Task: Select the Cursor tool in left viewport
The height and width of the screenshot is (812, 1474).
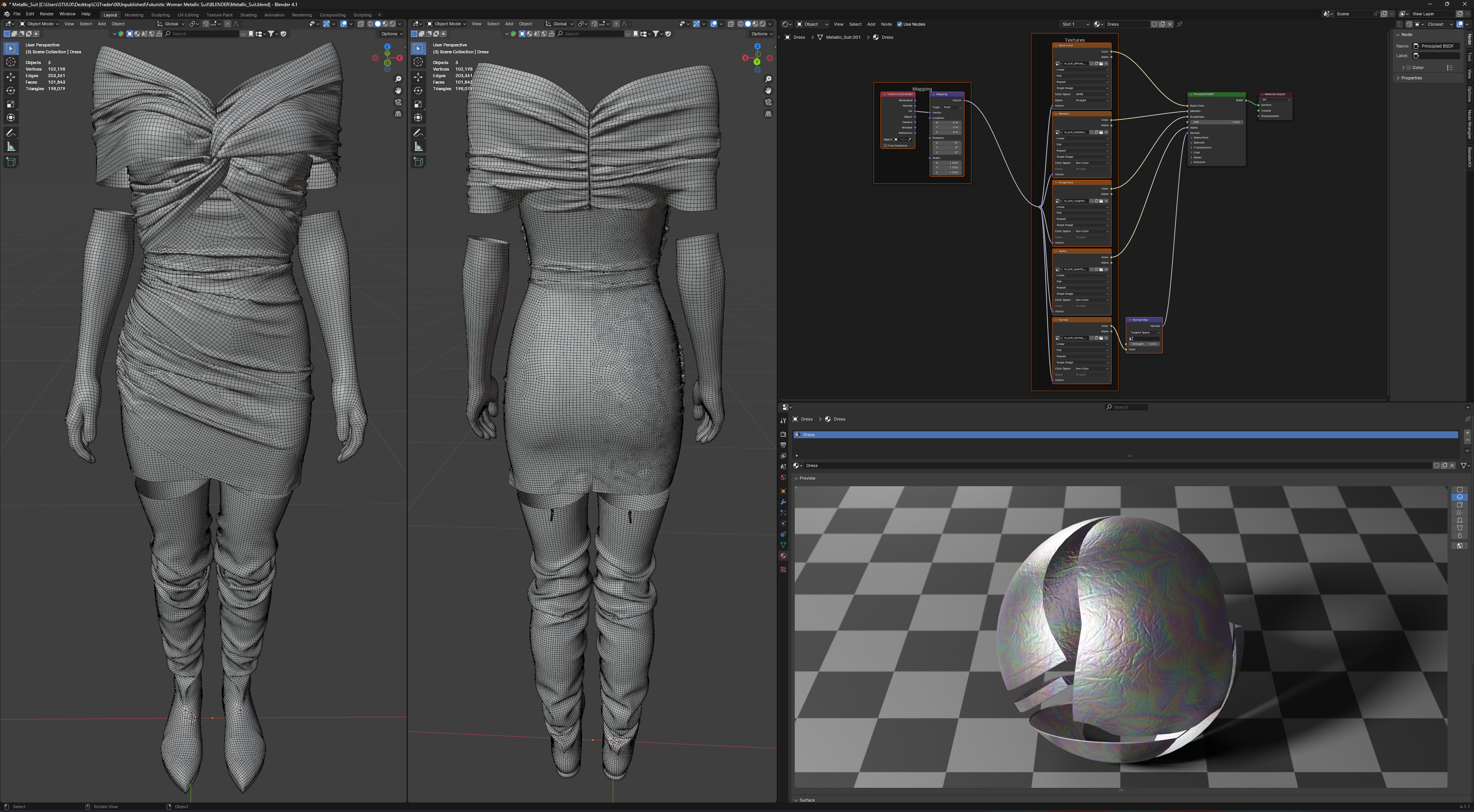Action: (x=11, y=62)
